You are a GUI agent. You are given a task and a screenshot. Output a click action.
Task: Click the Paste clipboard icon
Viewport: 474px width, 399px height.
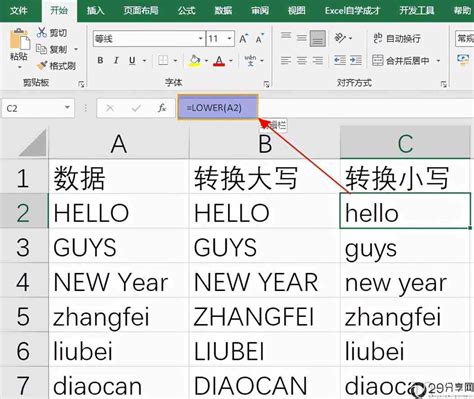pyautogui.click(x=19, y=40)
